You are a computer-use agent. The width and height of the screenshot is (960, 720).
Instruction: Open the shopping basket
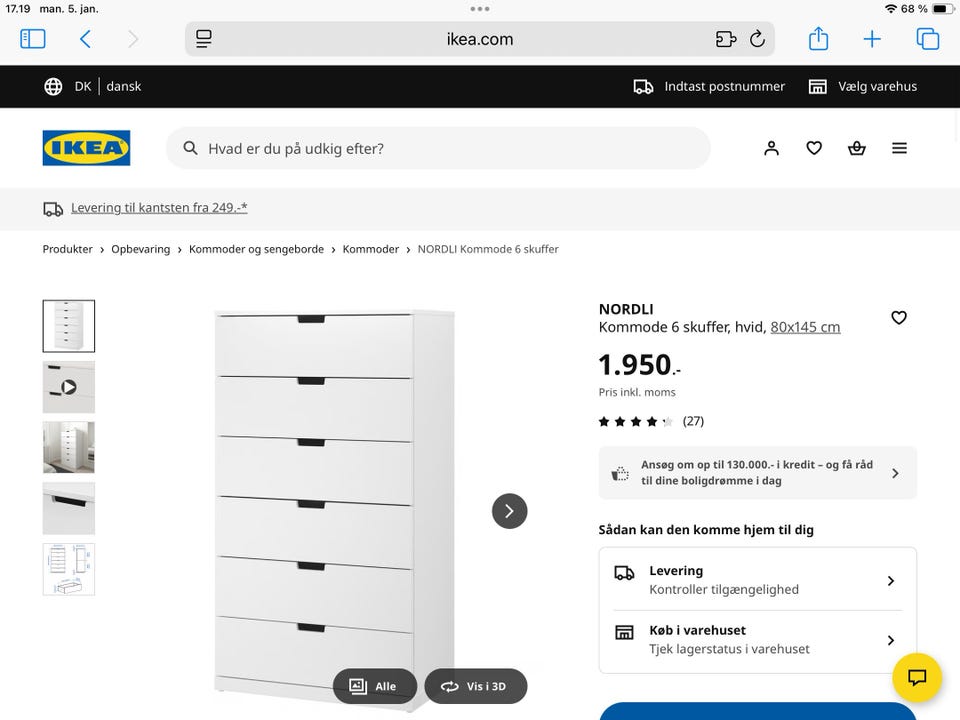[x=857, y=148]
